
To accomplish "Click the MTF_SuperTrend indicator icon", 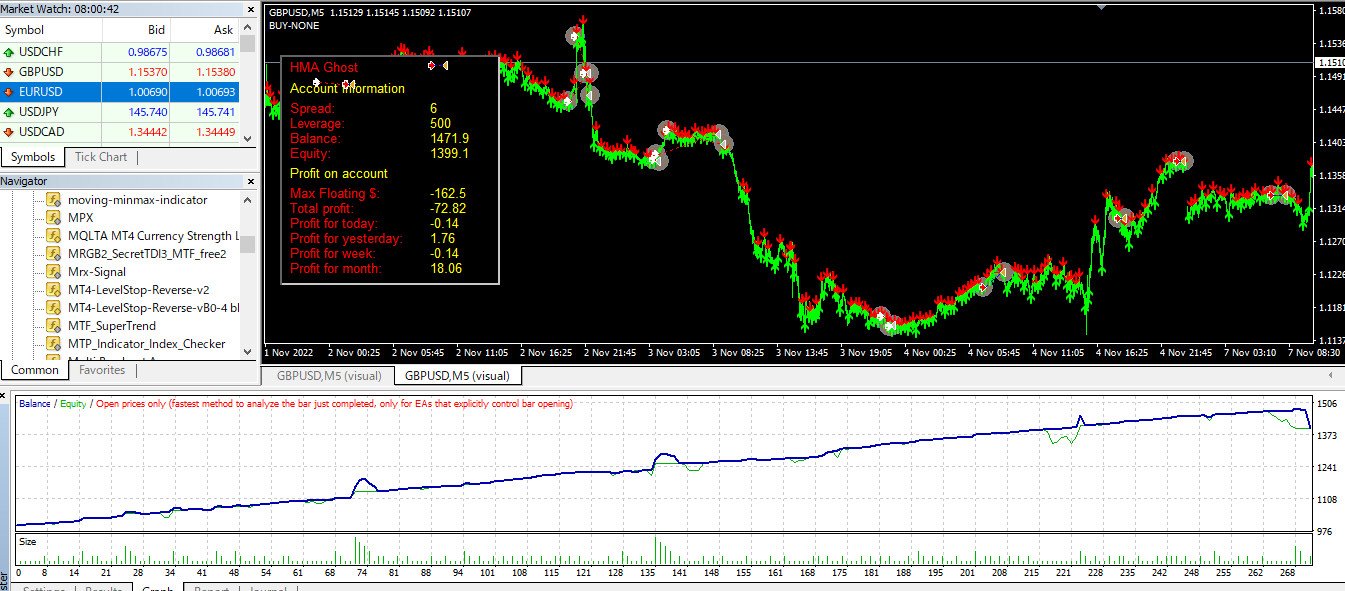I will [54, 325].
